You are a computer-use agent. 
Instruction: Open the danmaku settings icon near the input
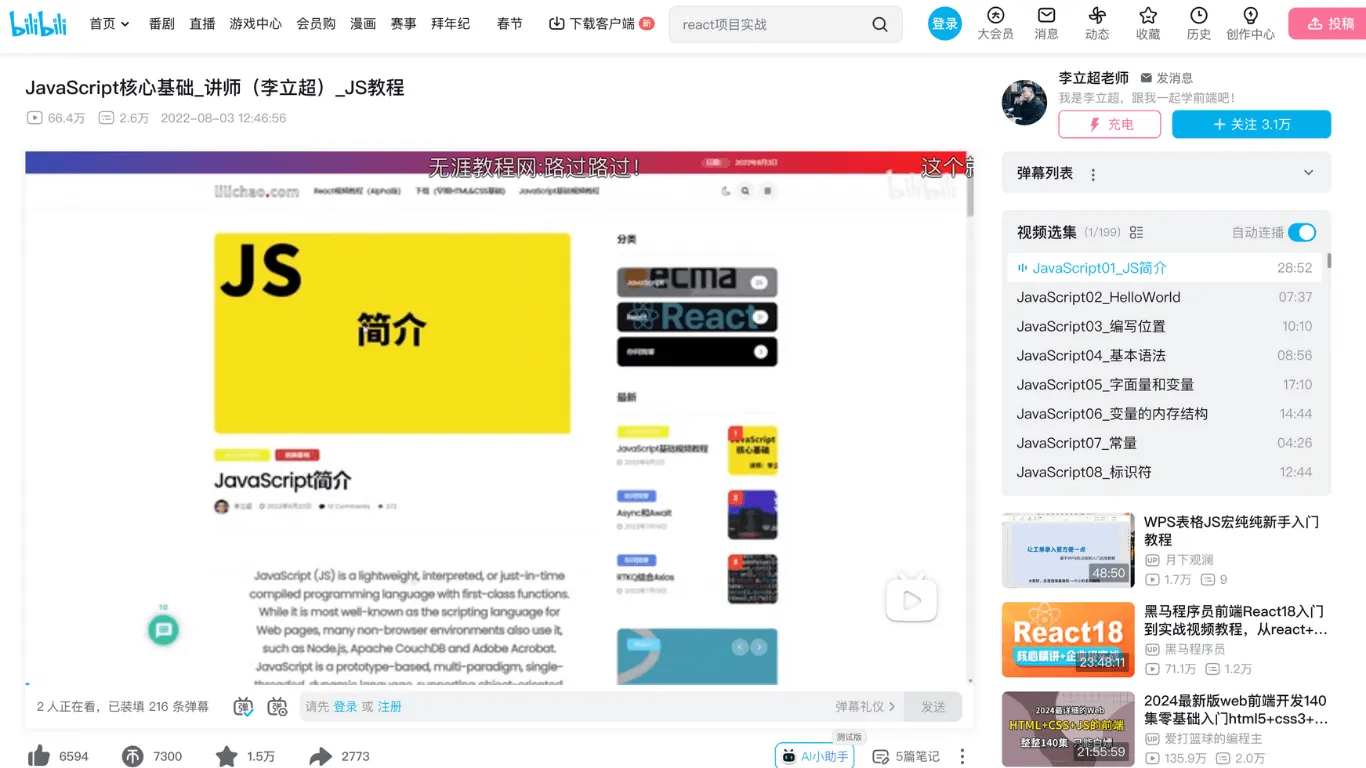pos(278,706)
